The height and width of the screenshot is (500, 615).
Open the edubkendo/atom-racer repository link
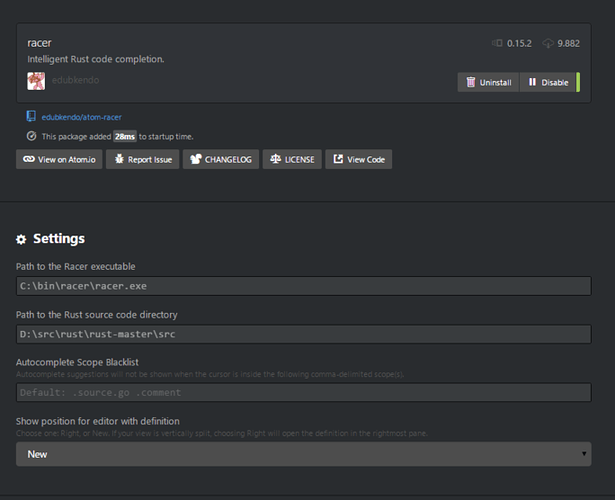pos(82,117)
